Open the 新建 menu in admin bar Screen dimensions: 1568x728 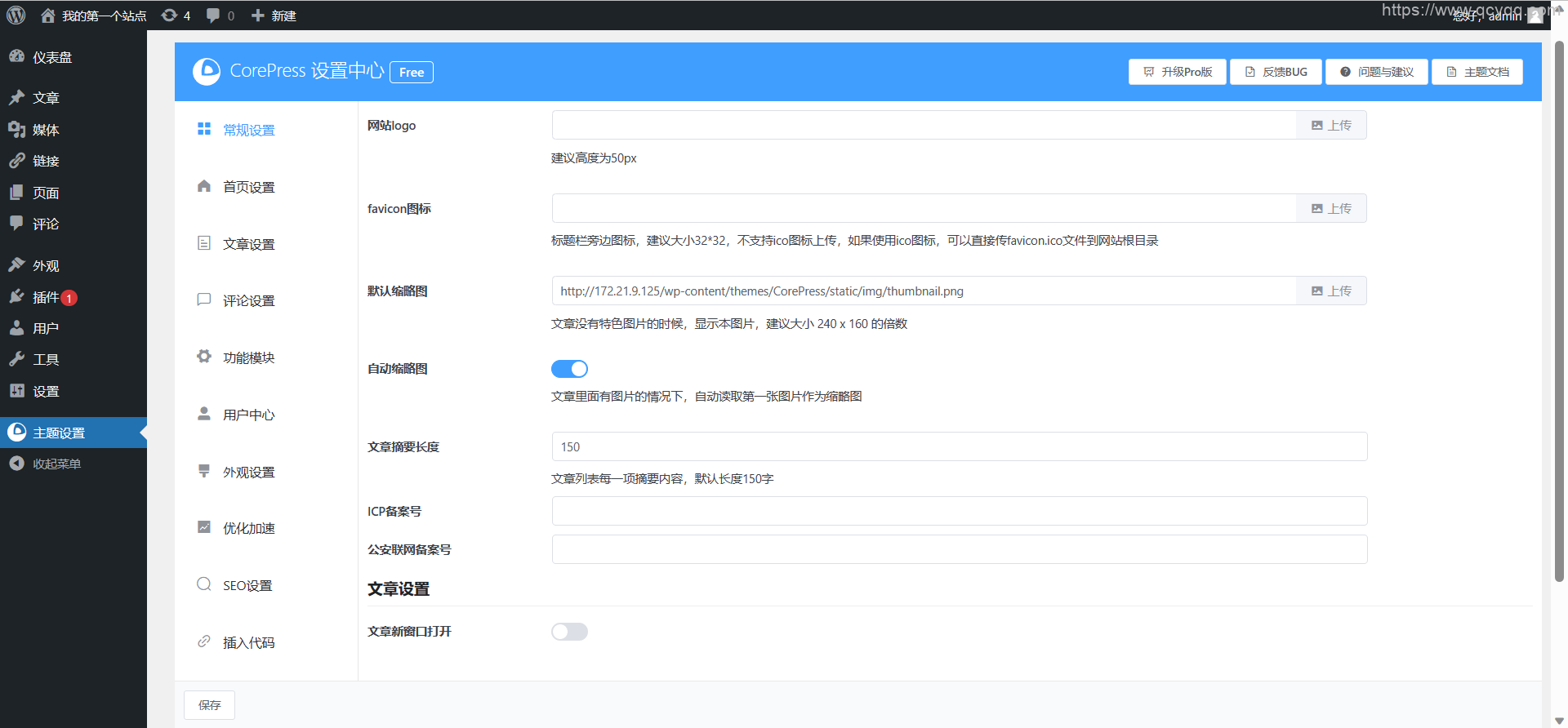coord(274,16)
